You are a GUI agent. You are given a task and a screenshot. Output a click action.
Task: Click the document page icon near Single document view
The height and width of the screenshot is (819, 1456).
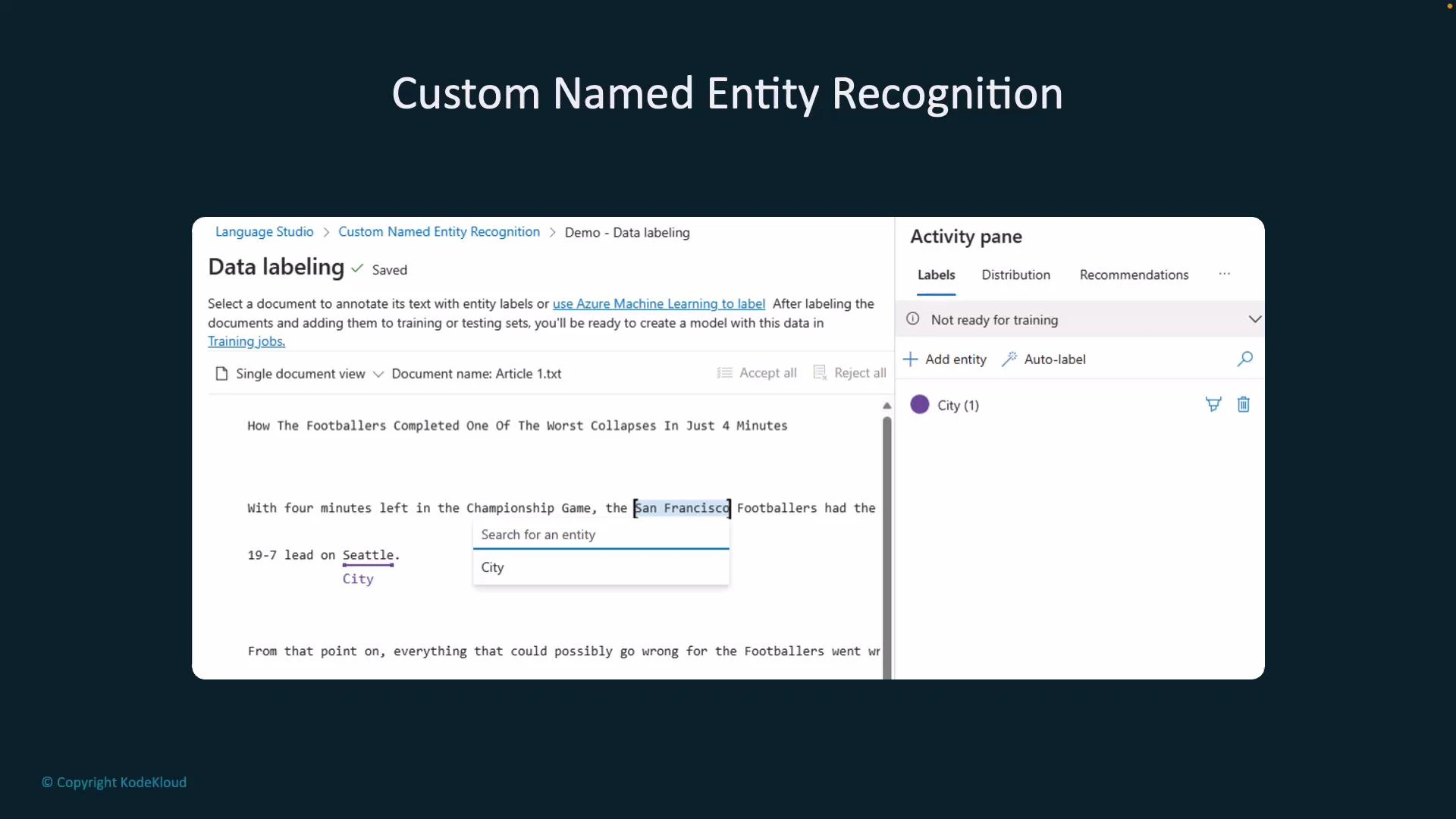(222, 373)
